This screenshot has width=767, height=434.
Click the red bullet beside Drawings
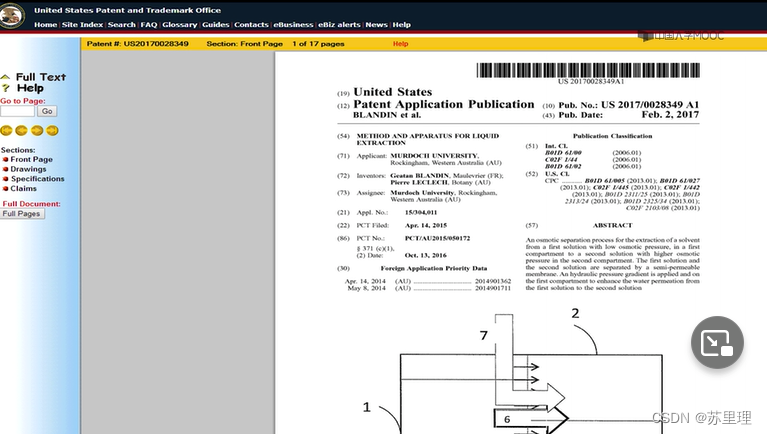[5, 169]
